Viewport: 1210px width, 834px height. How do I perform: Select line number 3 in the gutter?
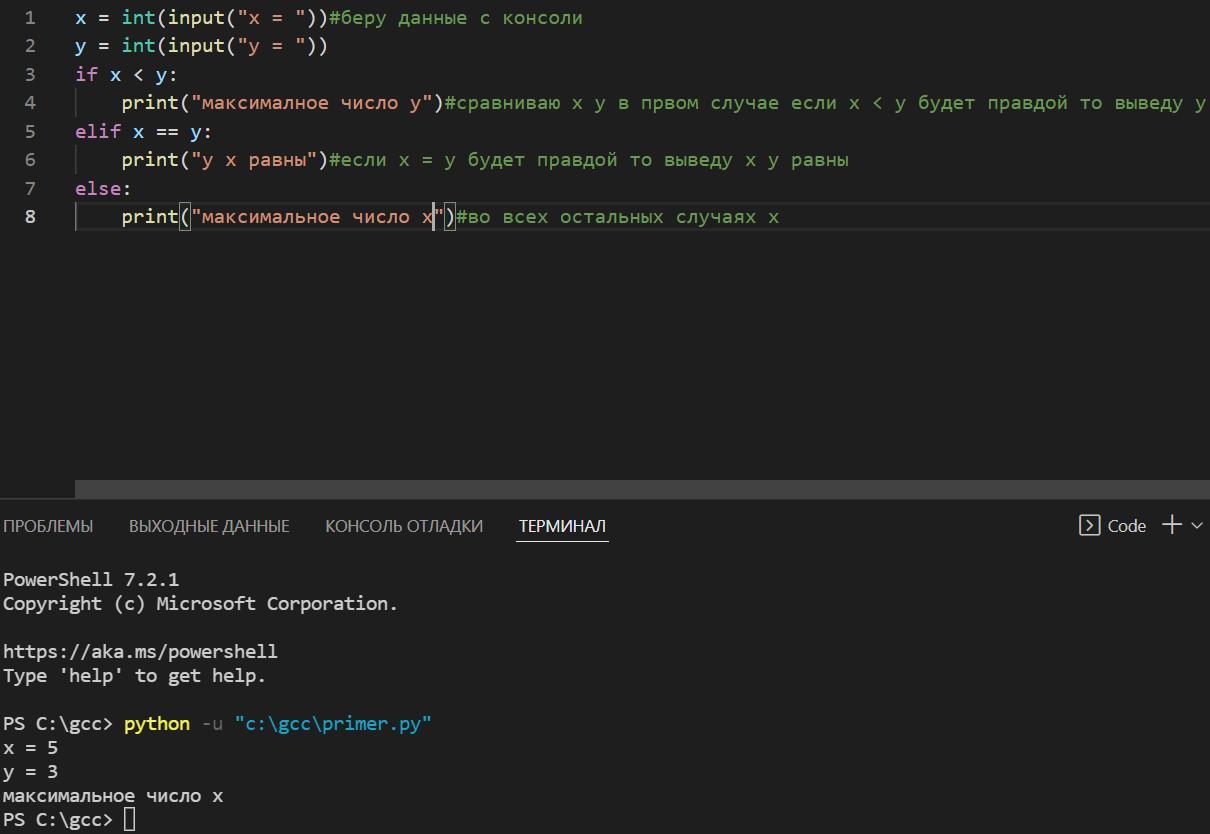point(30,75)
